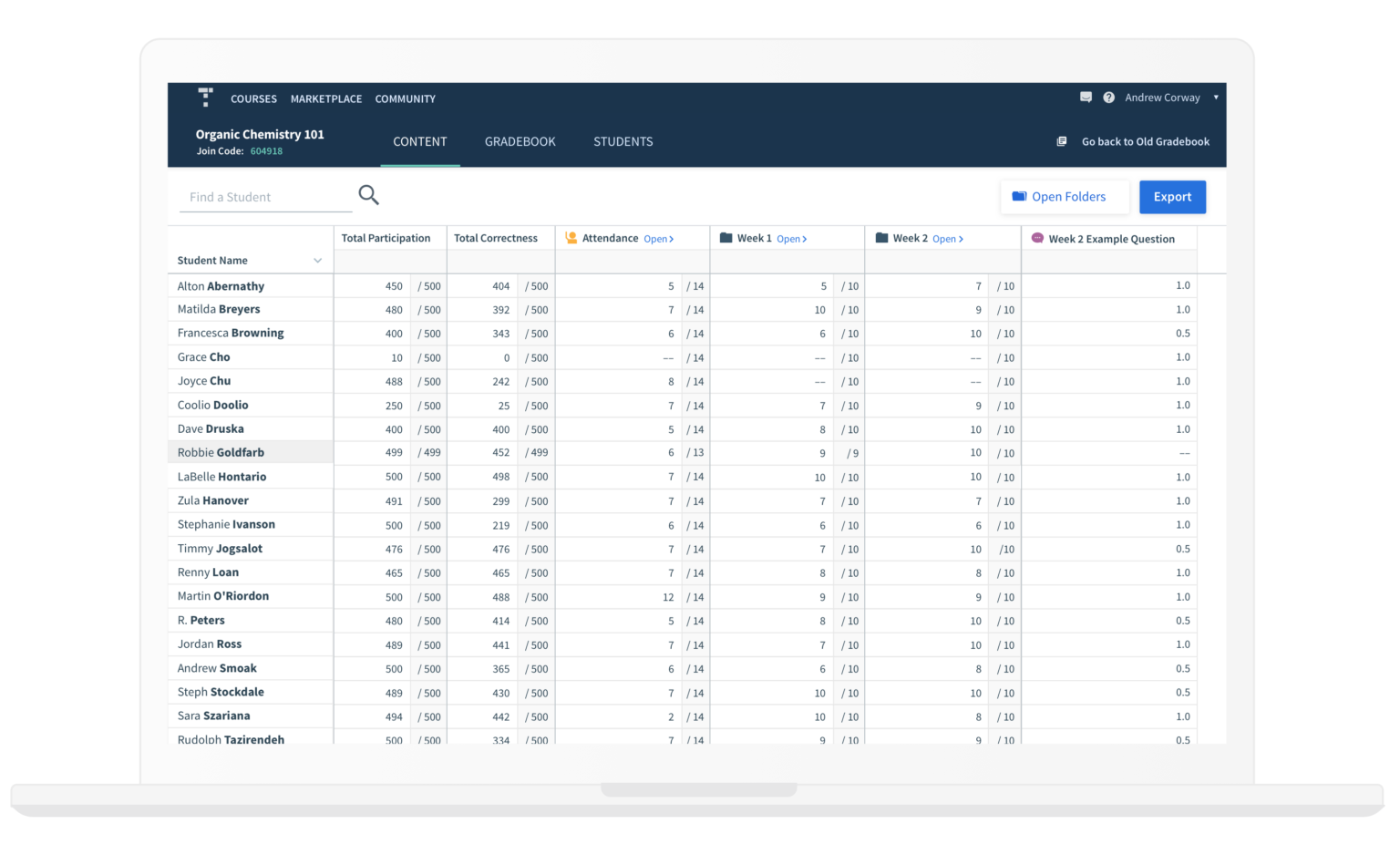Open the COMMUNITY menu item
1400x855 pixels.
[x=405, y=98]
